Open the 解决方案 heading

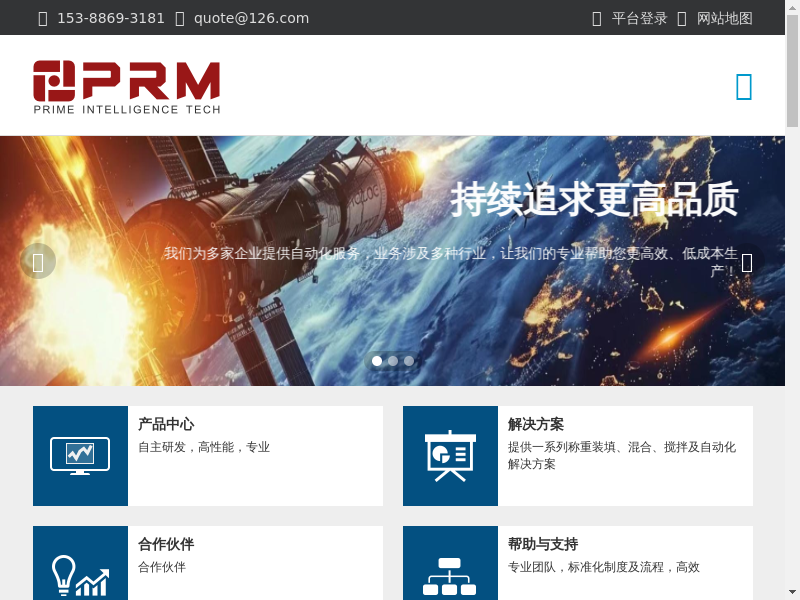(536, 424)
